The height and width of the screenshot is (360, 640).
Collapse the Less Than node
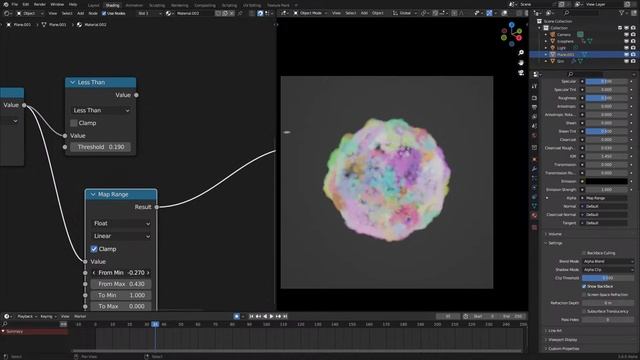click(x=73, y=82)
